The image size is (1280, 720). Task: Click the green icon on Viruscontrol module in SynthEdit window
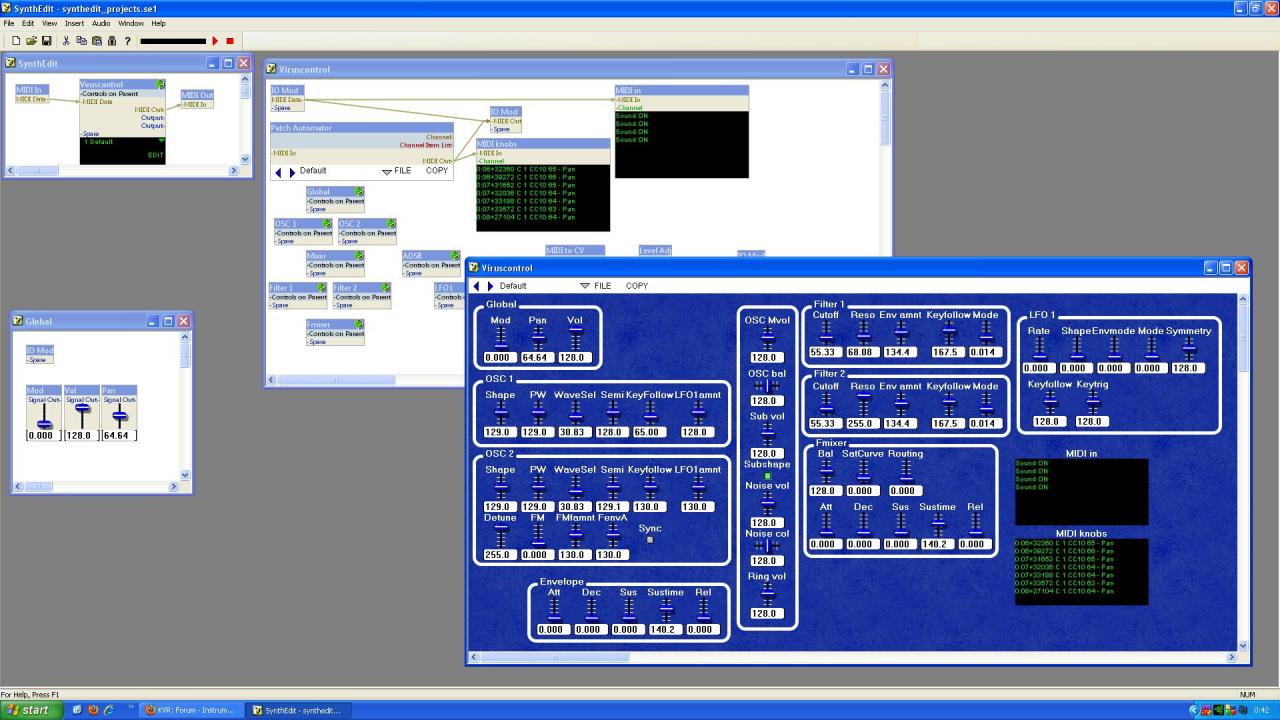pyautogui.click(x=160, y=85)
